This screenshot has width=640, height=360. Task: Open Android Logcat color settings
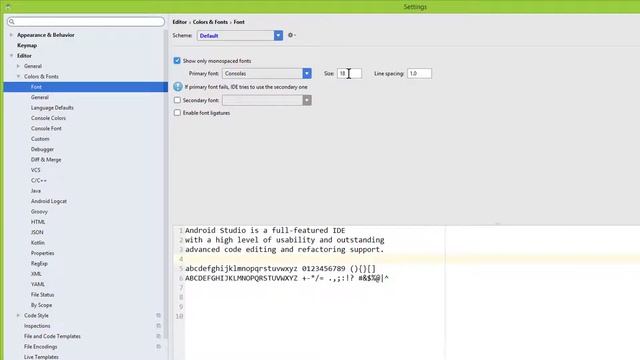[x=49, y=201]
